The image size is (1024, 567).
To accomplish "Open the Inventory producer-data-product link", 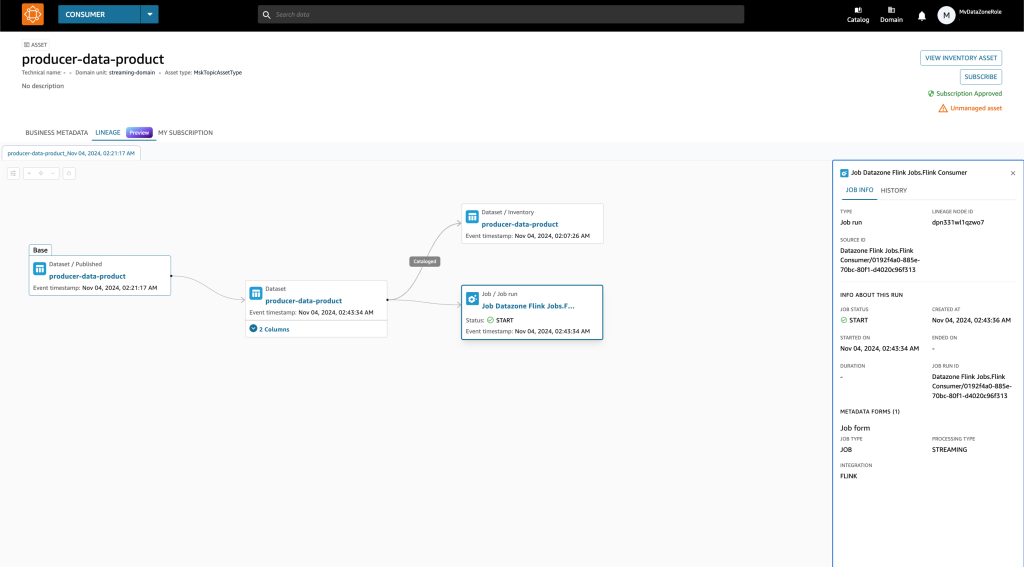I will click(x=519, y=224).
